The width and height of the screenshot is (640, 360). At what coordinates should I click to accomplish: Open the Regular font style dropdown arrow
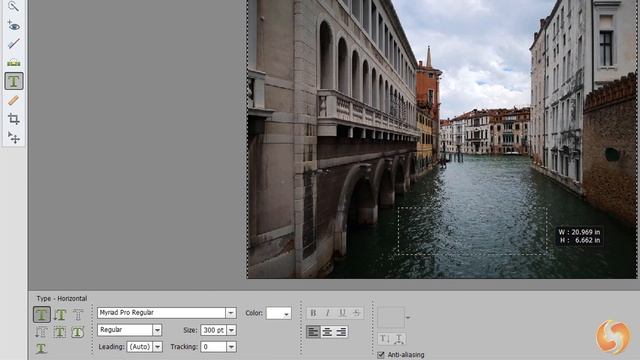pyautogui.click(x=157, y=330)
